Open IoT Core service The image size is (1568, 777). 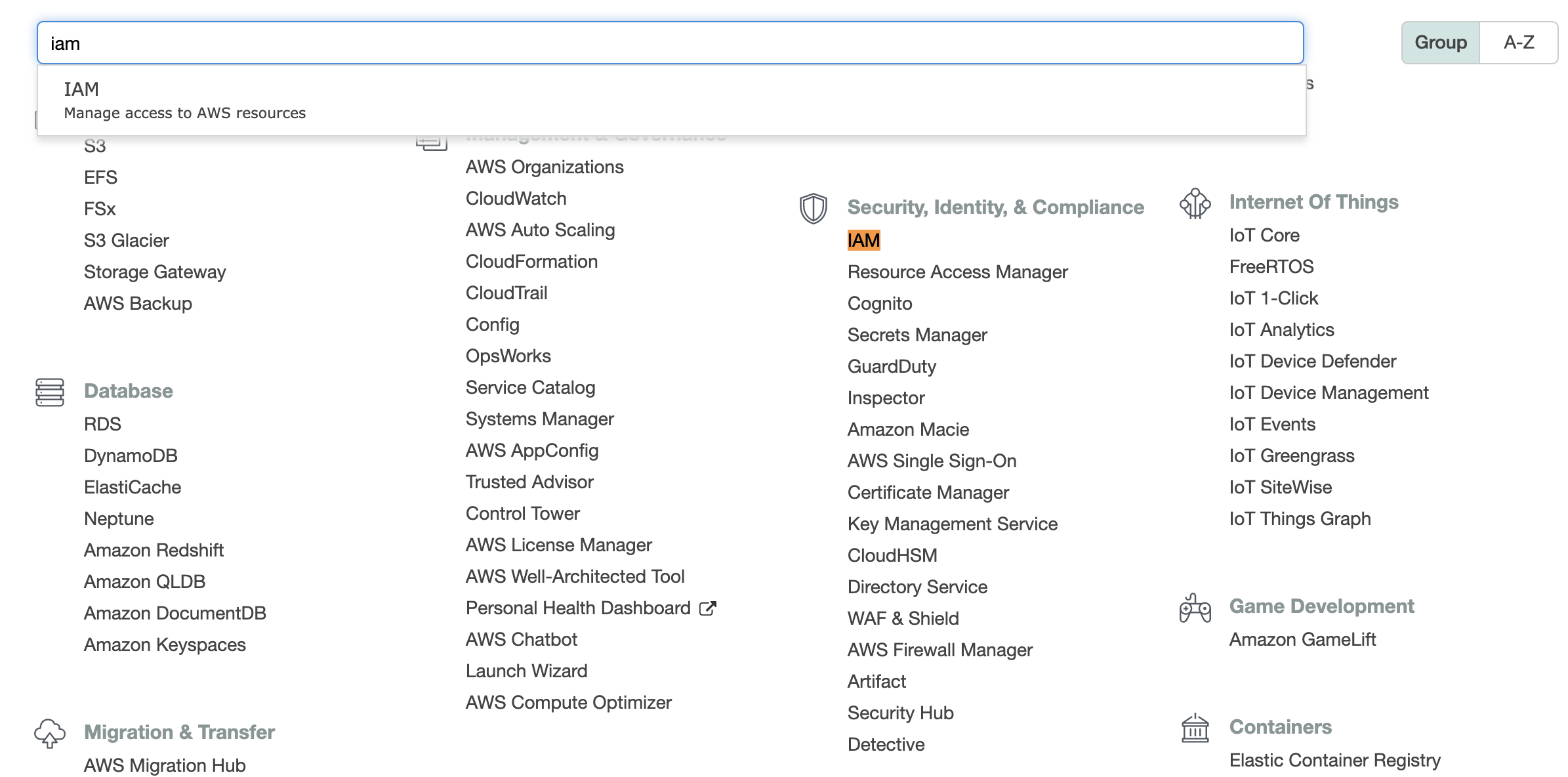(1264, 235)
